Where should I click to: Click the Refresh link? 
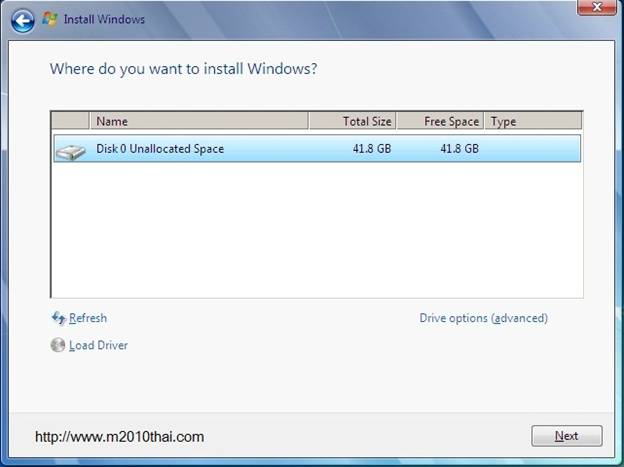[88, 318]
